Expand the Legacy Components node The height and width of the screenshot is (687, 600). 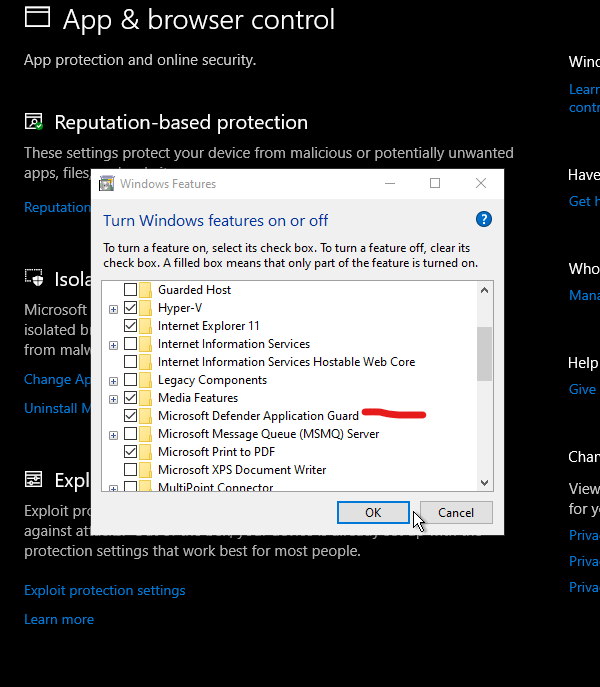pyautogui.click(x=113, y=380)
